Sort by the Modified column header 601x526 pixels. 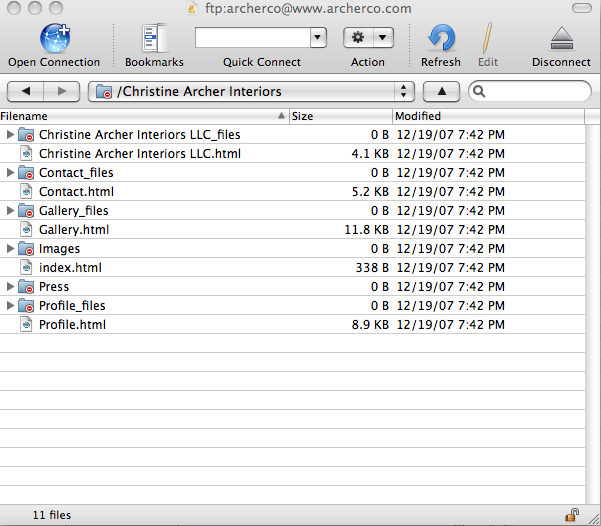(x=488, y=116)
